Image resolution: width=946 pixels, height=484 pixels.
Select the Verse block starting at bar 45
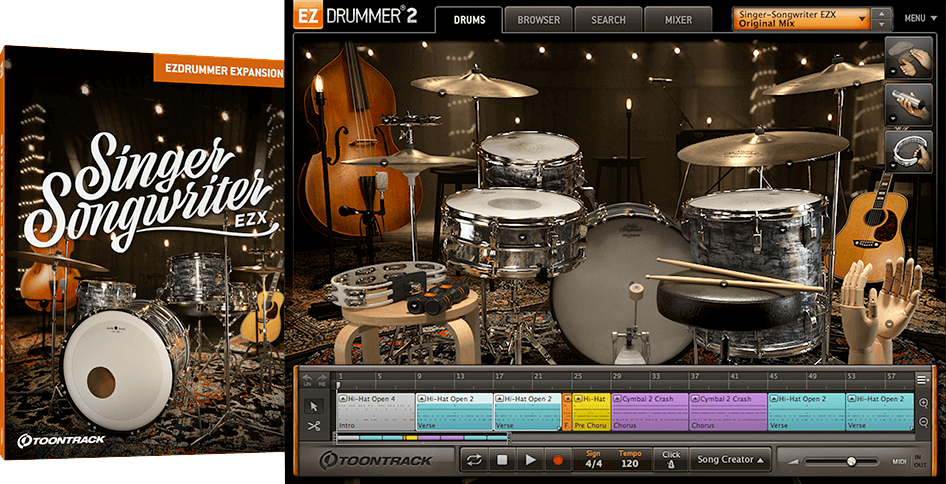[806, 412]
